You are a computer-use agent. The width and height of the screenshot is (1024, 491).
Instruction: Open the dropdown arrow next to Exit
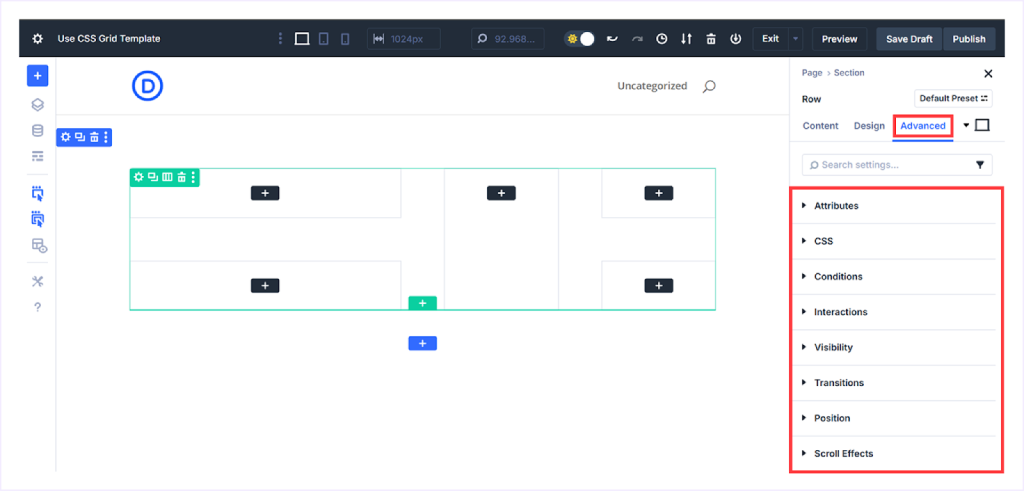(x=796, y=39)
